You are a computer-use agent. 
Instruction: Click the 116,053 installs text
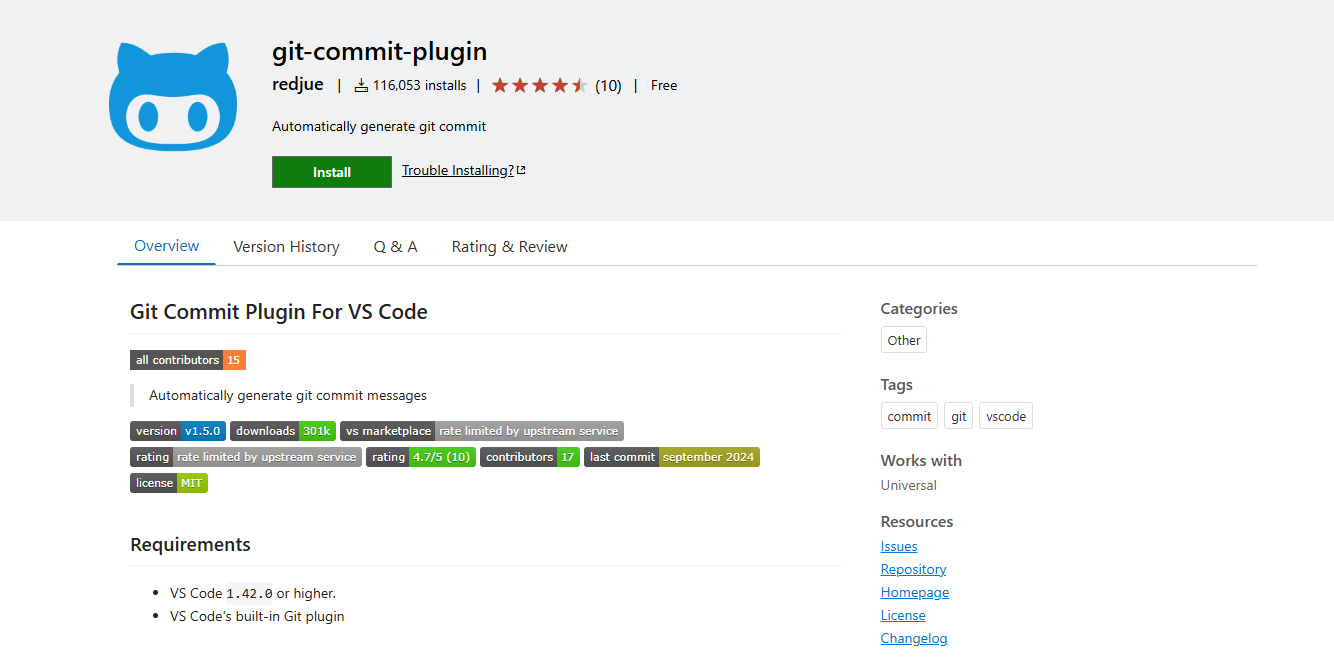(420, 86)
